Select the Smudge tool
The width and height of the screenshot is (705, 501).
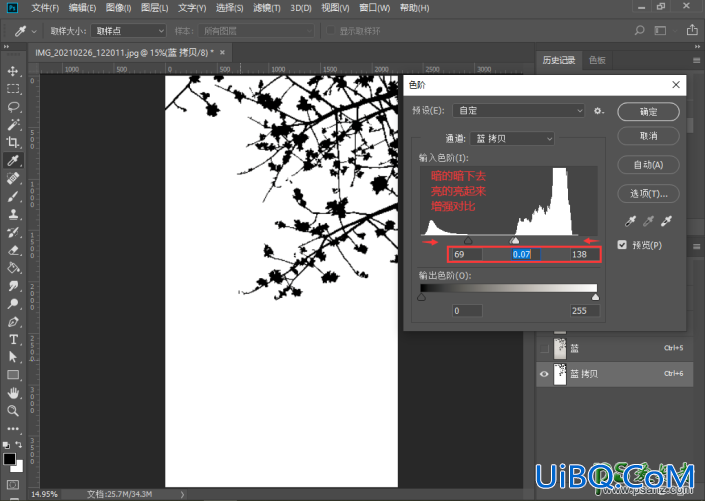(13, 286)
